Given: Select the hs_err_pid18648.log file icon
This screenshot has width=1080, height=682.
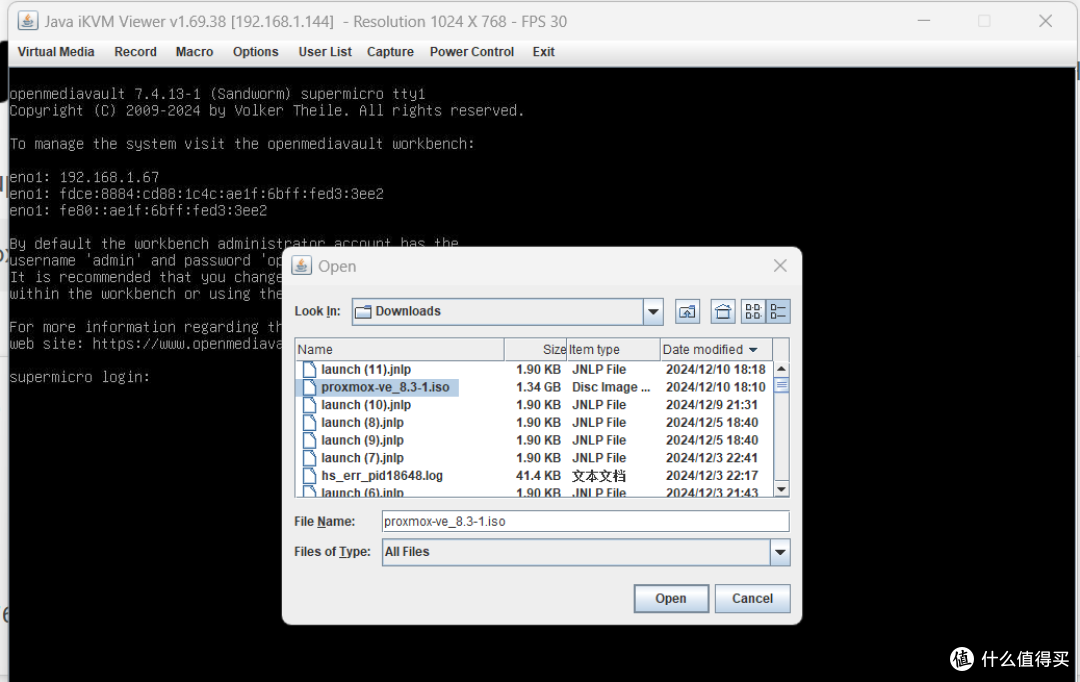Looking at the screenshot, I should pyautogui.click(x=309, y=476).
